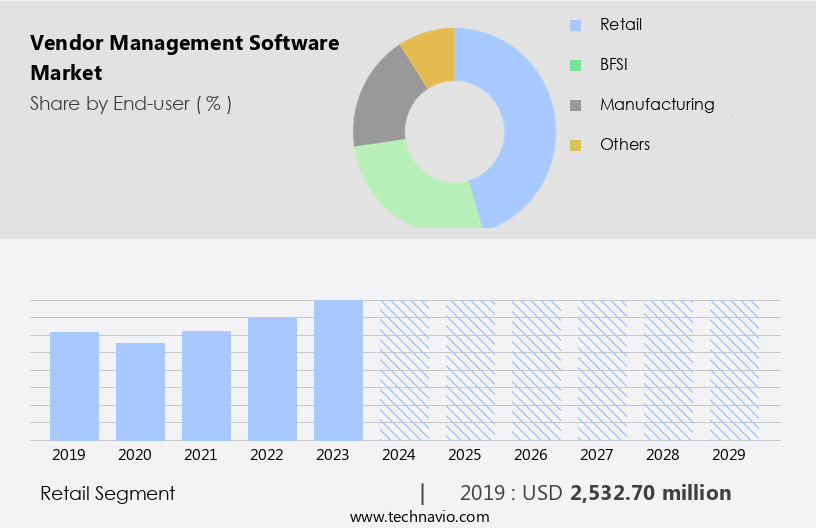This screenshot has height=528, width=816.
Task: Click the gray Manufacturing donut segment
Action: pos(378,110)
